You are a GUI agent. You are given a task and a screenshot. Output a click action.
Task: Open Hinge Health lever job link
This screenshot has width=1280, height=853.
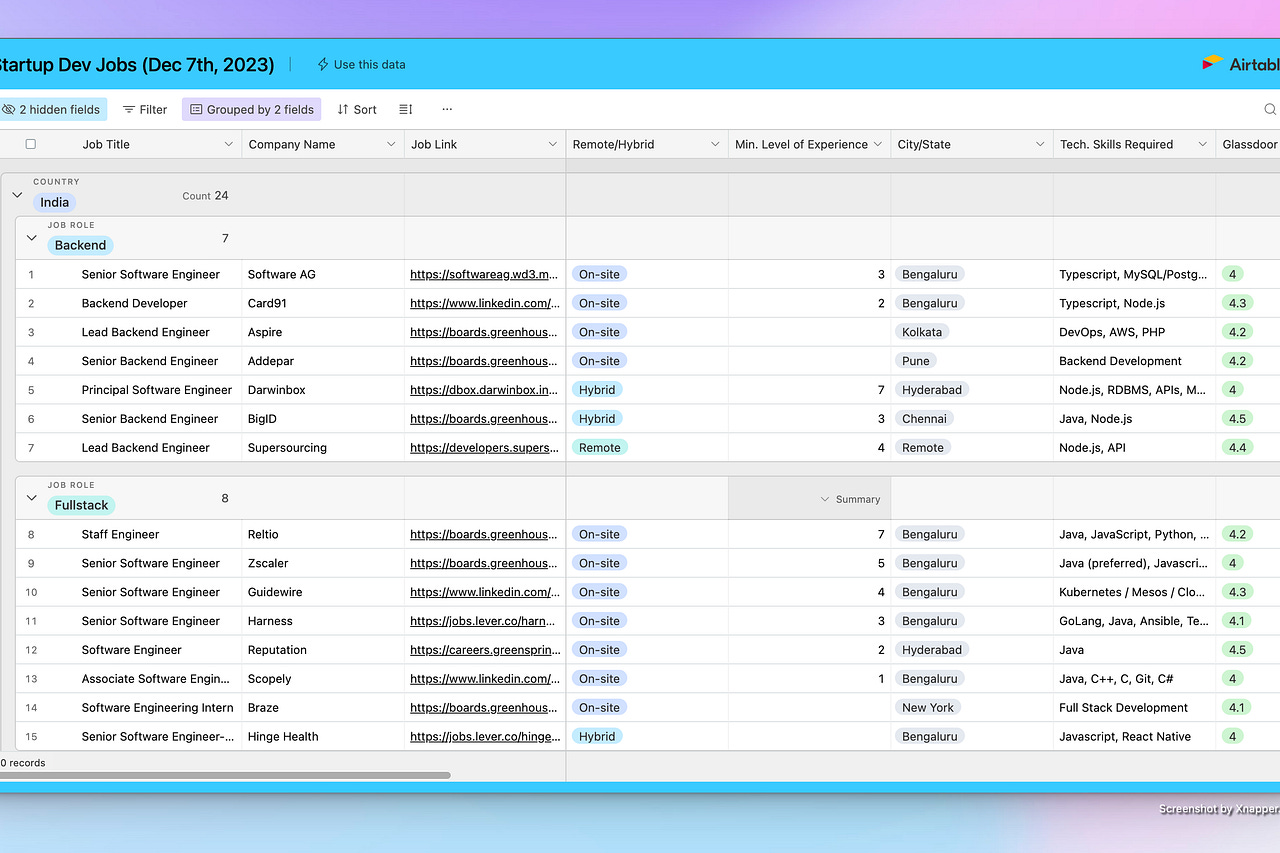(484, 736)
